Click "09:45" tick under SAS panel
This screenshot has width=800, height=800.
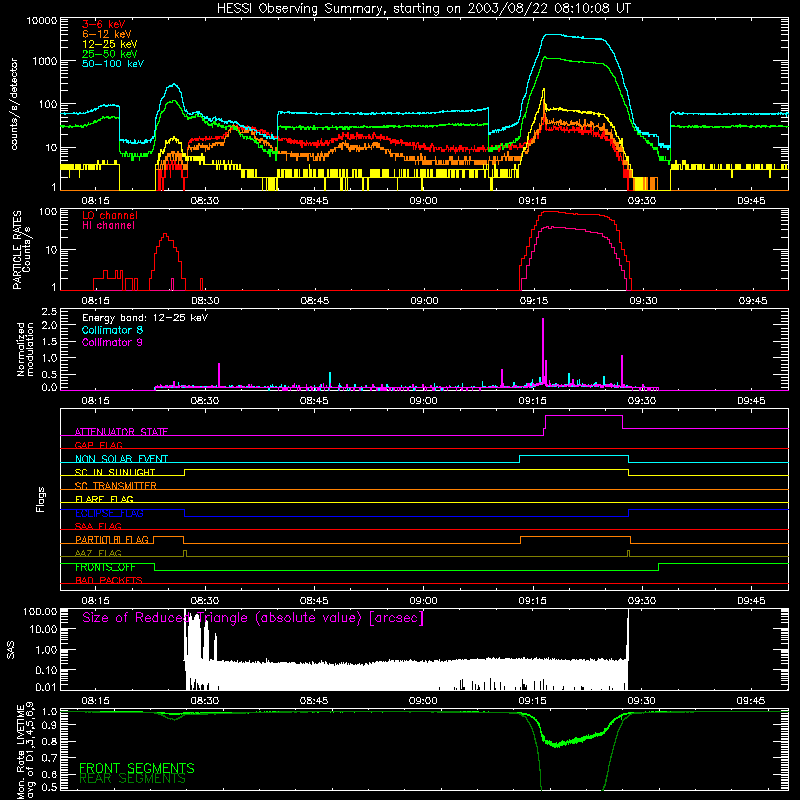pyautogui.click(x=751, y=701)
